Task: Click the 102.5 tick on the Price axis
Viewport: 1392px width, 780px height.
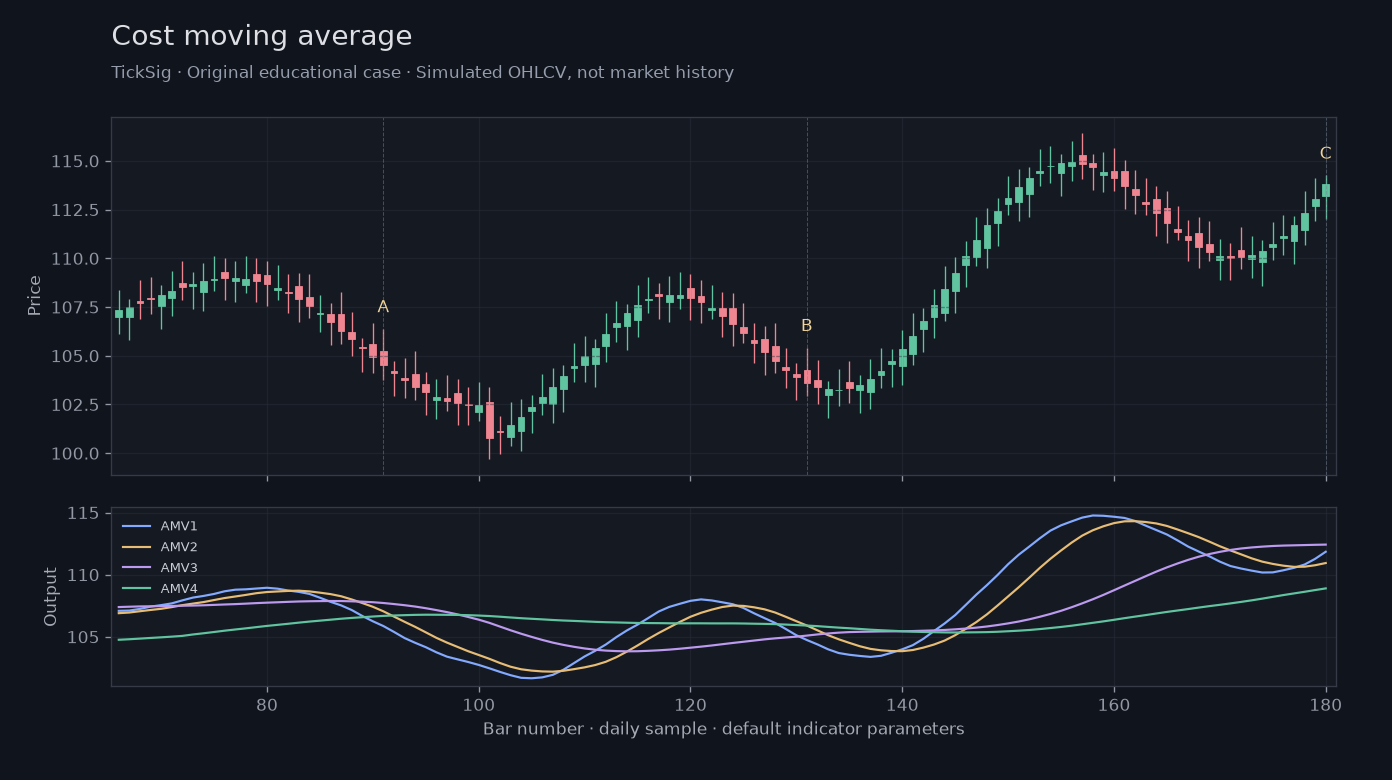Action: (76, 405)
